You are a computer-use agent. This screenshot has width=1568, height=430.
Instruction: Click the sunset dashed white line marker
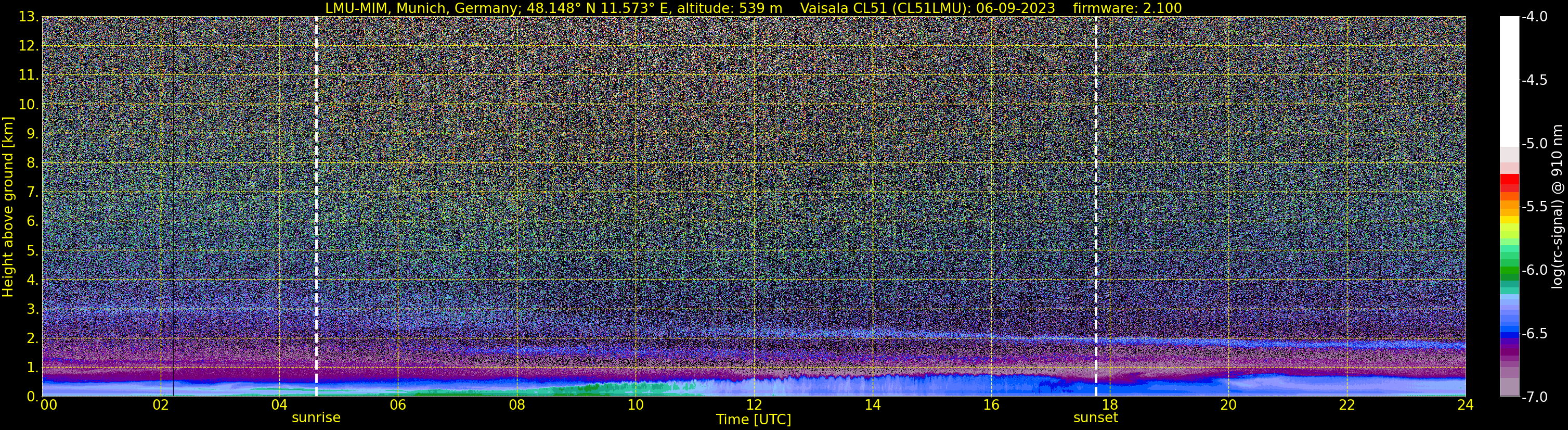coord(1096,207)
